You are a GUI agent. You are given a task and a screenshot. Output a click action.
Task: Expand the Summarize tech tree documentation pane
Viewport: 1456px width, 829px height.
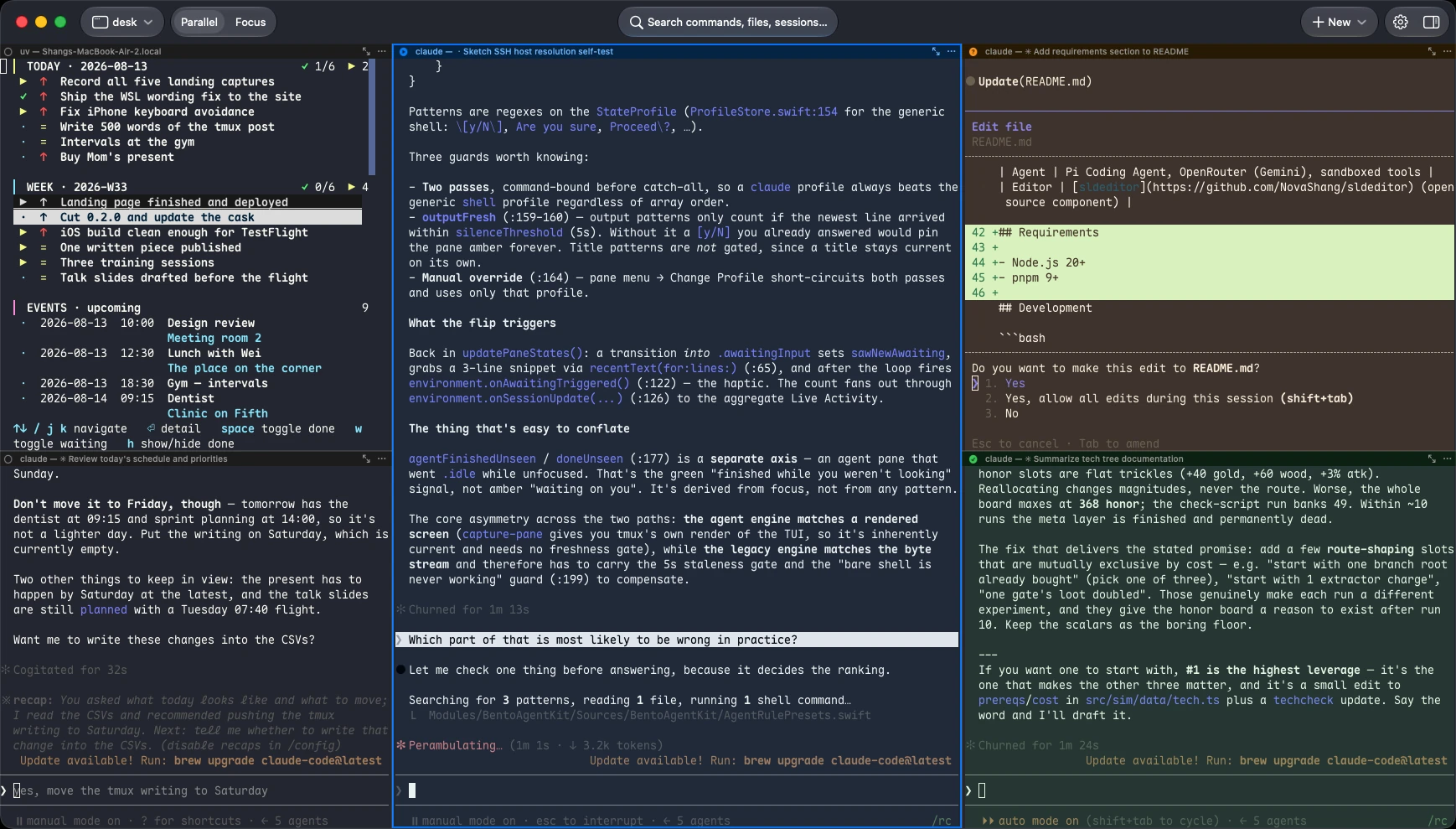(1432, 459)
